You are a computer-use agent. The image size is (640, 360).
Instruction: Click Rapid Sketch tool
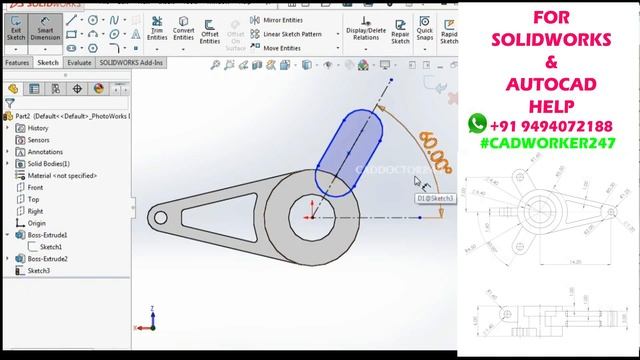(x=449, y=32)
